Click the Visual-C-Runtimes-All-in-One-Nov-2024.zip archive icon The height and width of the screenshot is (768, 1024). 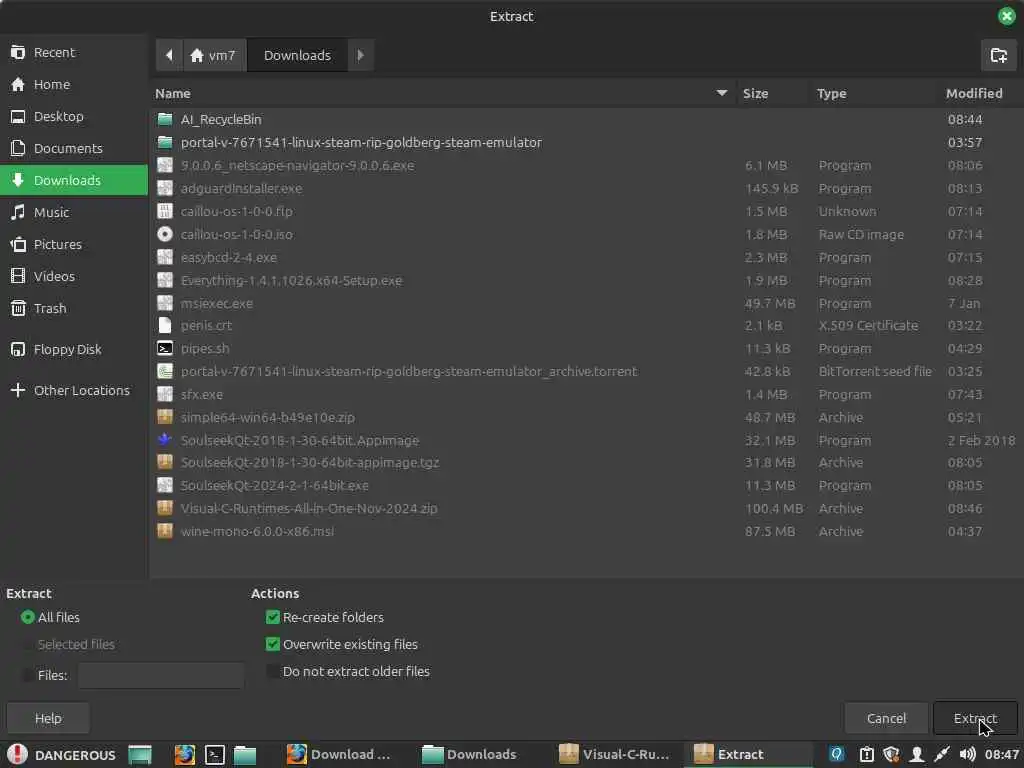tap(165, 508)
